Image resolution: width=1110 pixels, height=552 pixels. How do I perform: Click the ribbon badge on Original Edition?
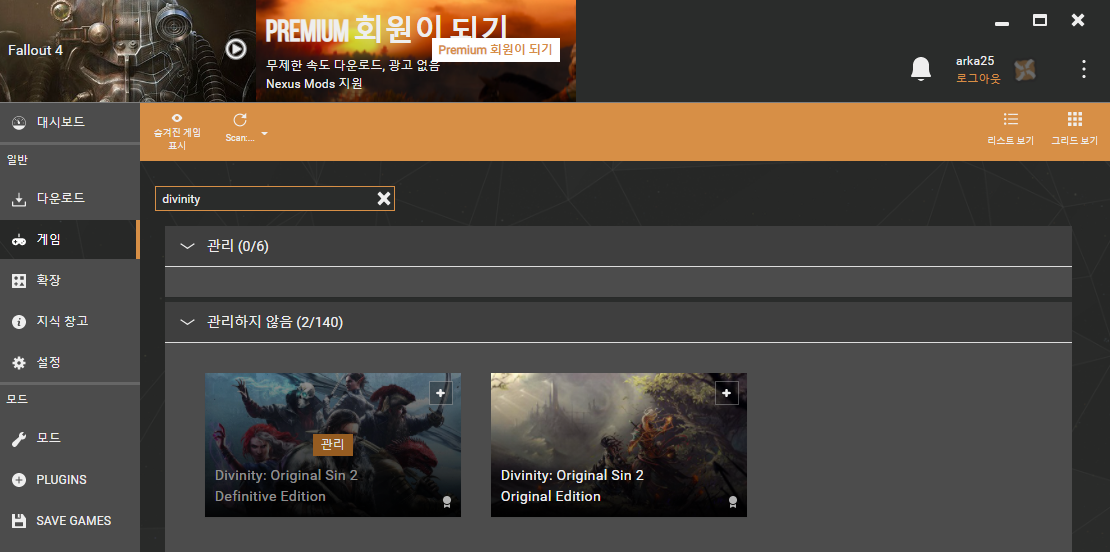pos(733,502)
